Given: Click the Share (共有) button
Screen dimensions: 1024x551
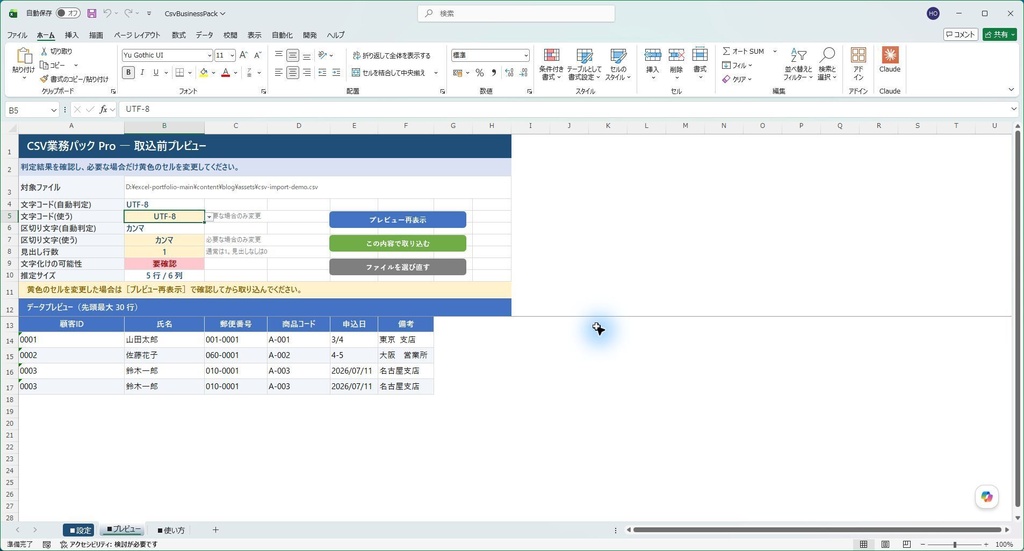Looking at the screenshot, I should 1000,34.
